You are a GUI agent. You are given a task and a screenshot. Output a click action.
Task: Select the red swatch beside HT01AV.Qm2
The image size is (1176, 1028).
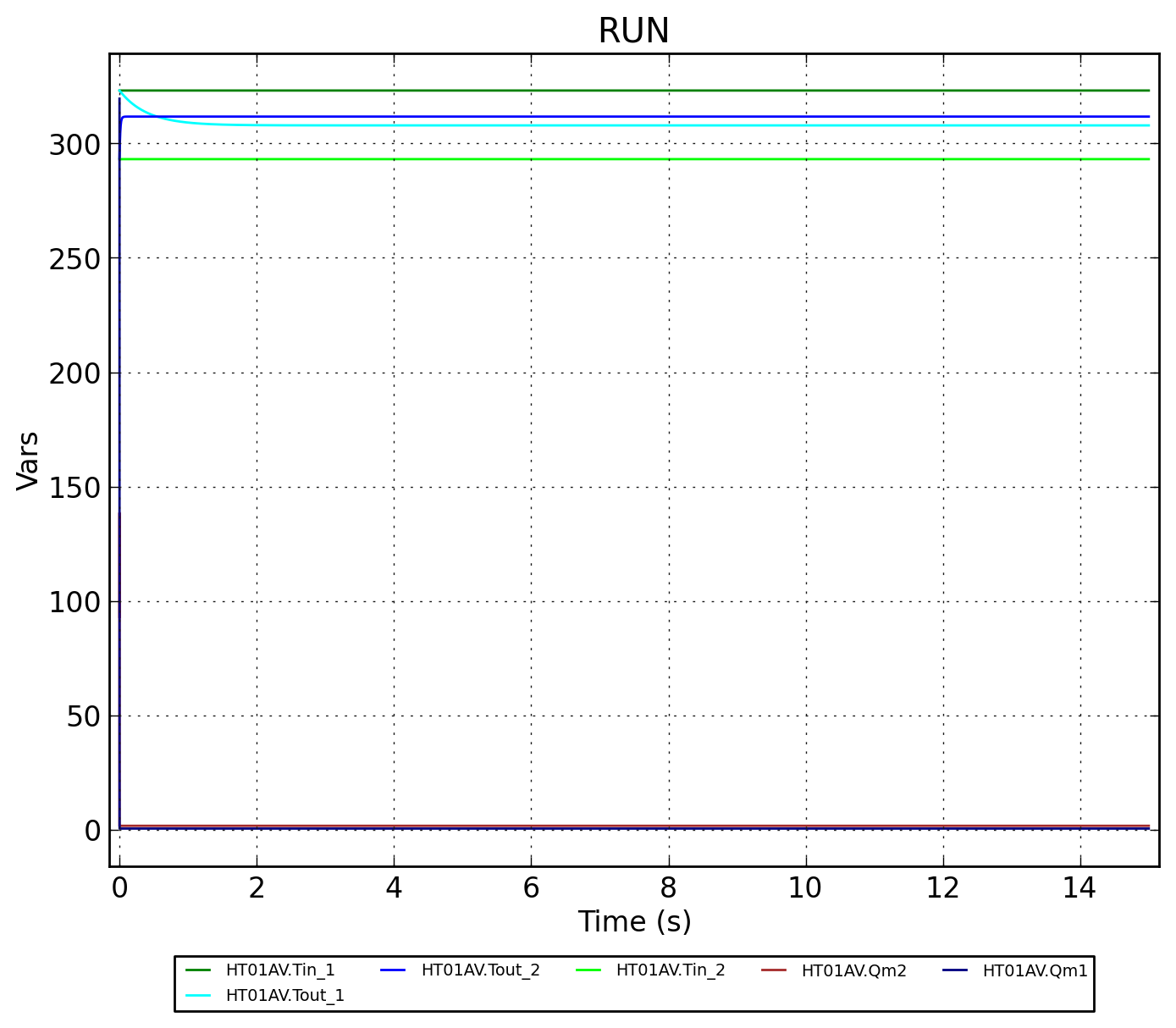[x=774, y=970]
